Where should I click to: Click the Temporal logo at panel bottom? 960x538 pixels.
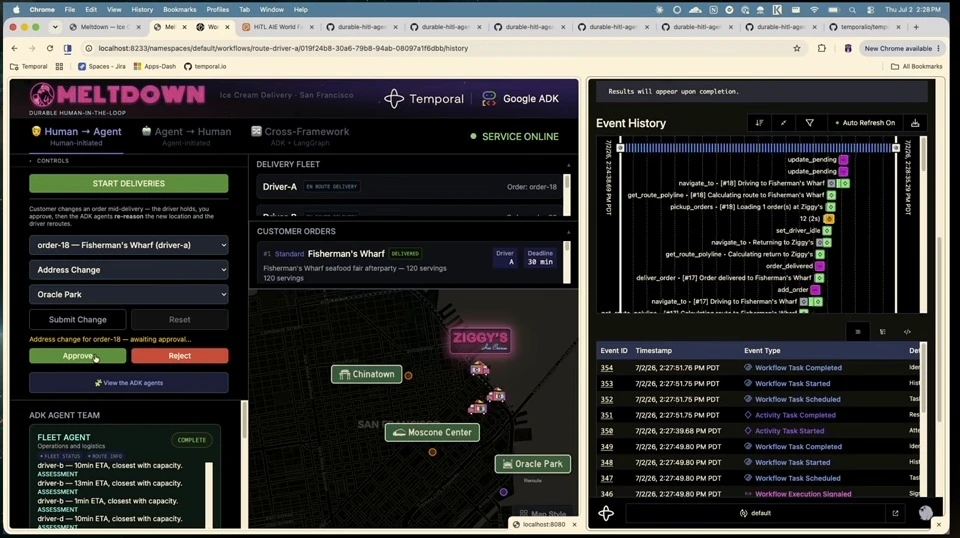click(x=606, y=513)
